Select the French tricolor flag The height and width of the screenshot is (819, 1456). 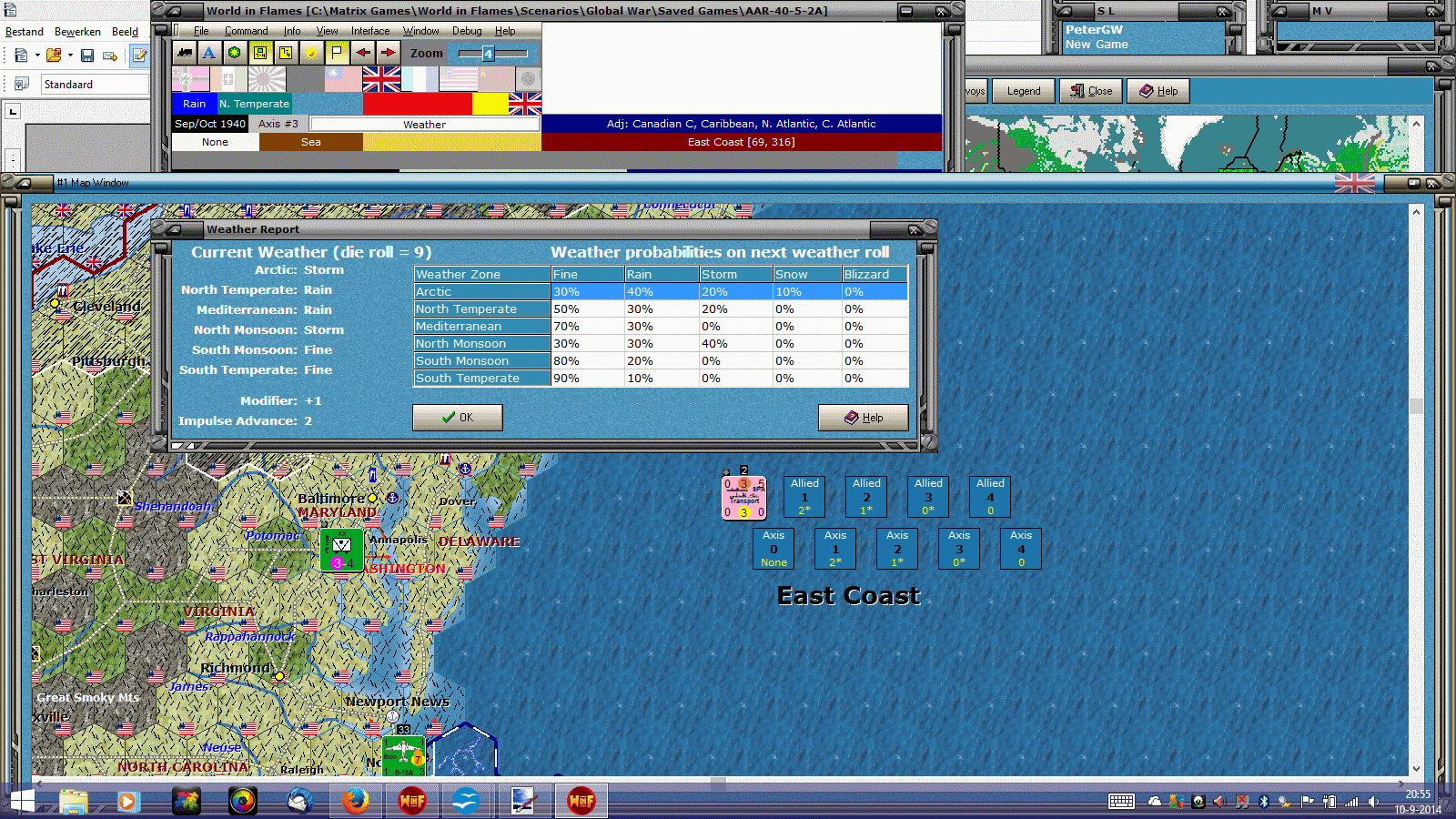(x=420, y=79)
